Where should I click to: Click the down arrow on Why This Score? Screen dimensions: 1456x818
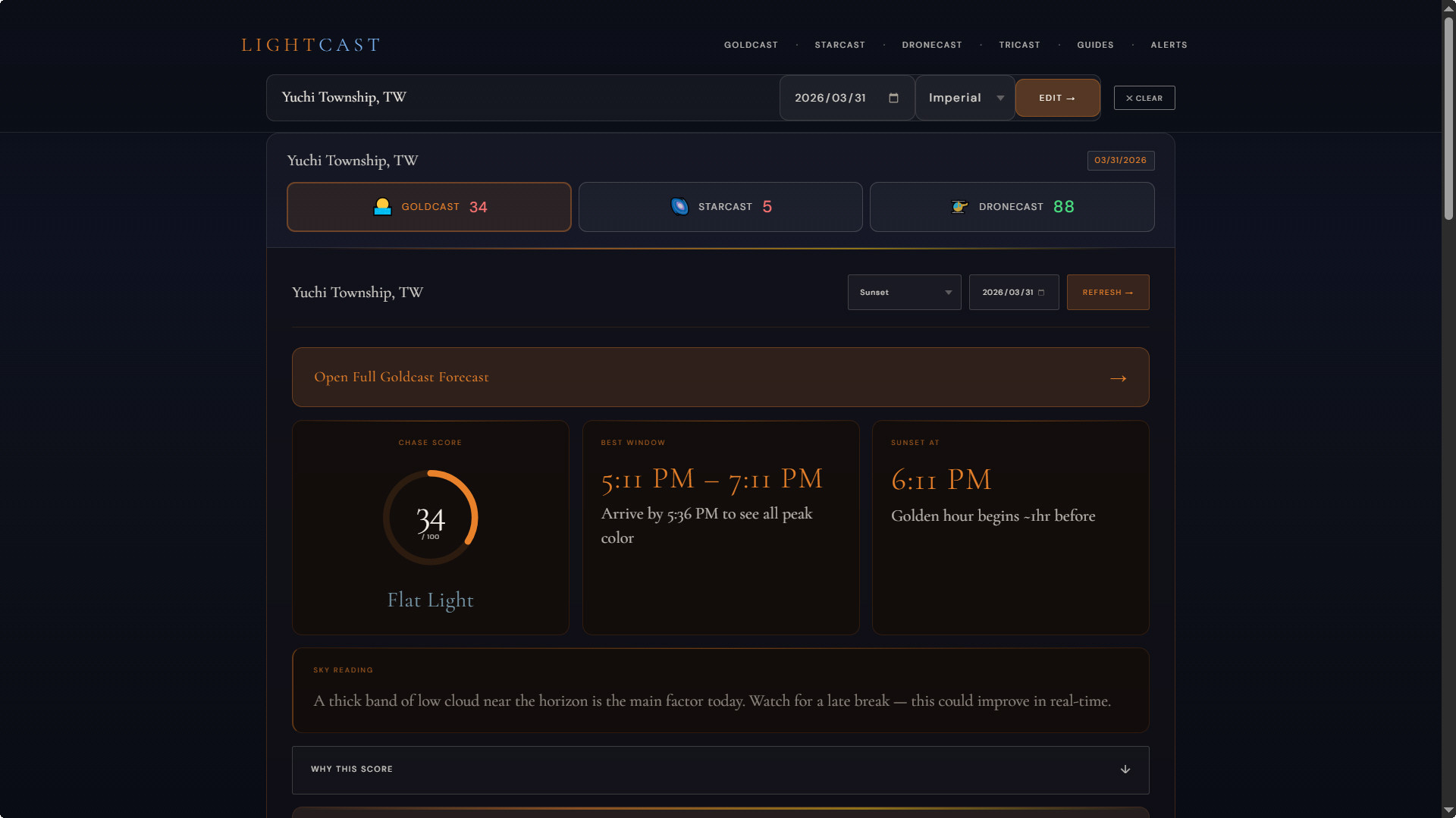(x=1125, y=769)
